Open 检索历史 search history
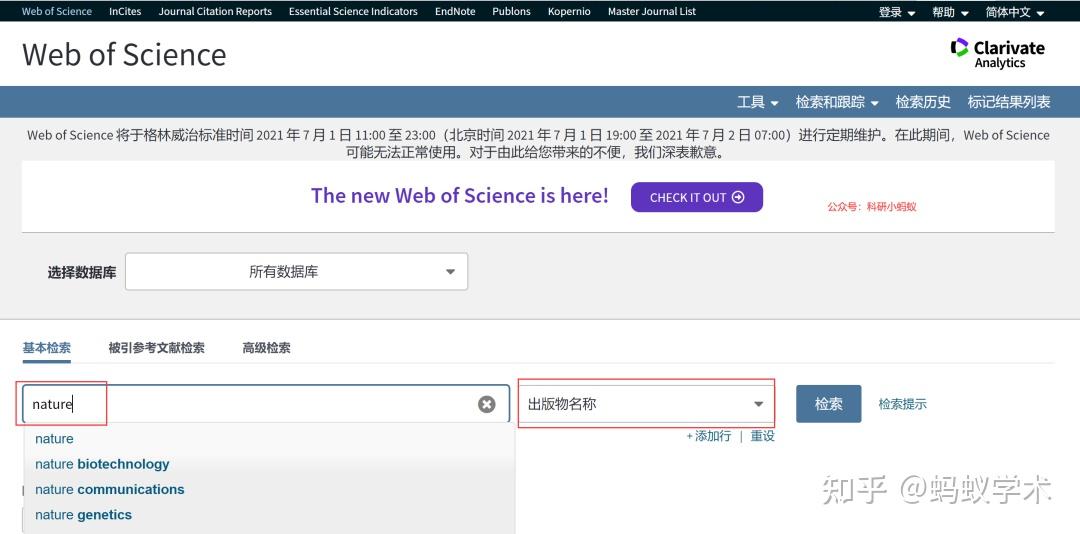This screenshot has height=534, width=1080. [x=923, y=102]
